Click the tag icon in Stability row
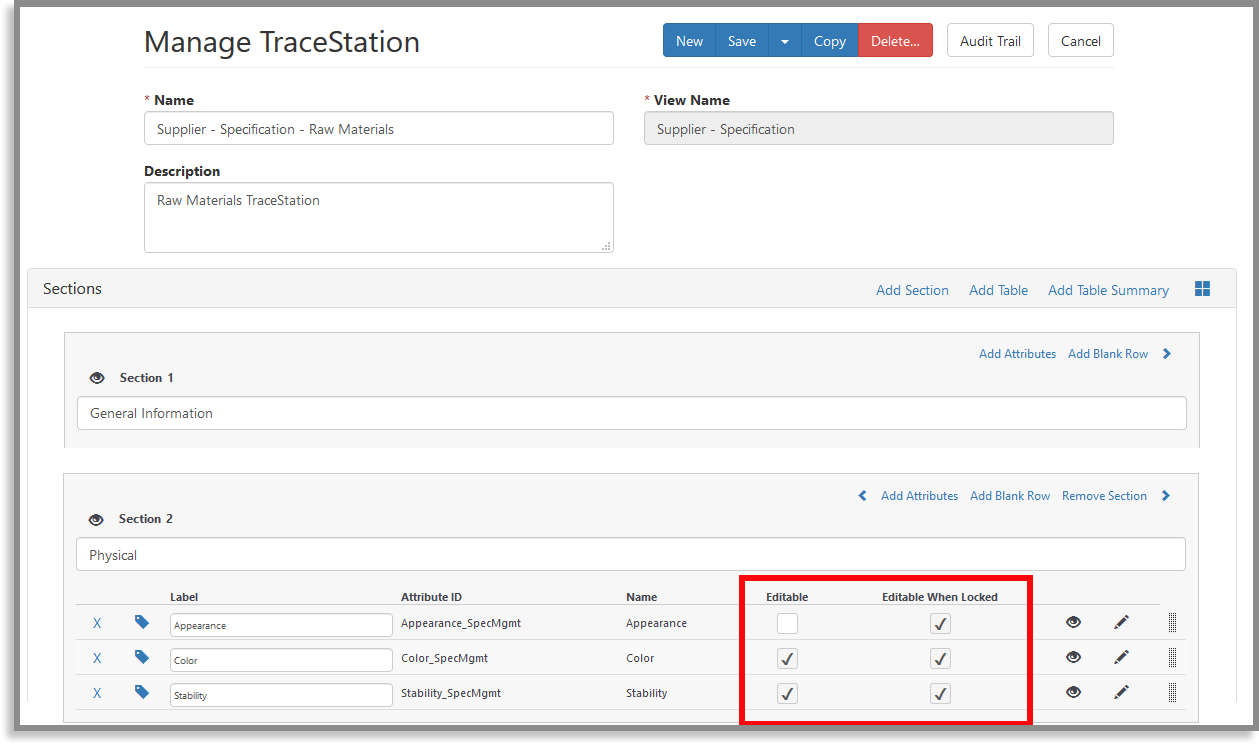The width and height of the screenshot is (1259, 745). (142, 692)
